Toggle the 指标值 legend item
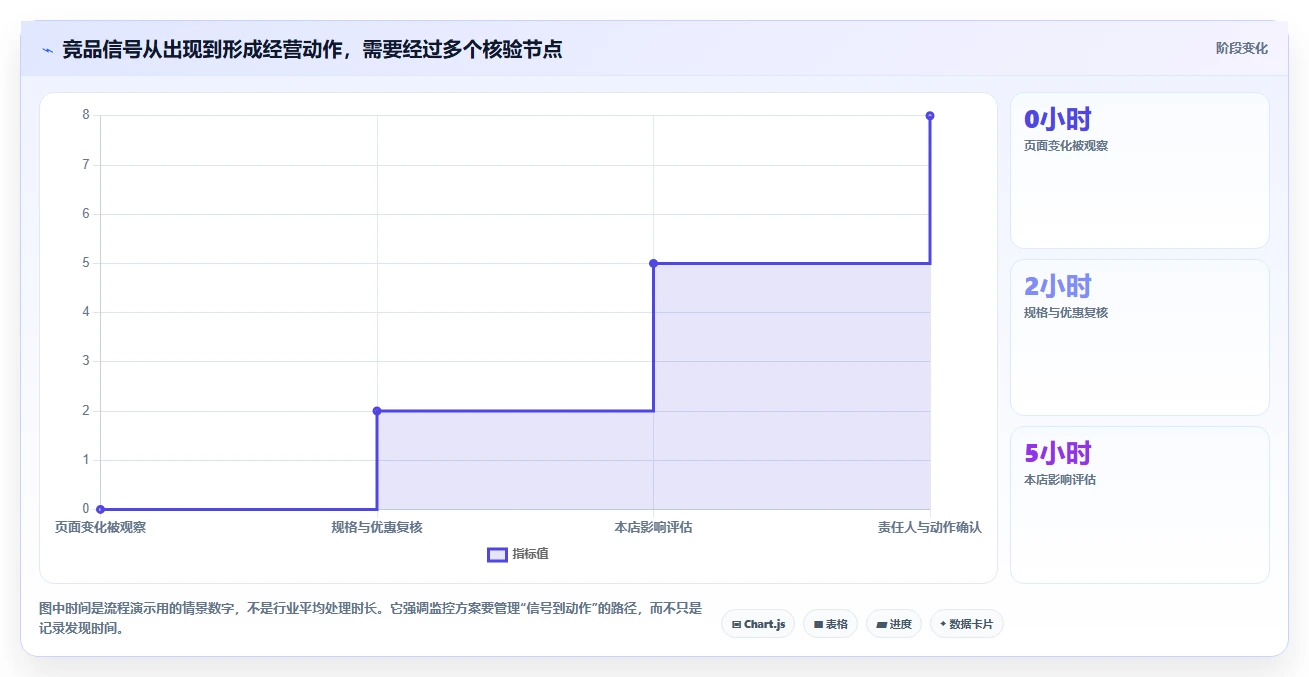The height and width of the screenshot is (677, 1309). coord(518,554)
